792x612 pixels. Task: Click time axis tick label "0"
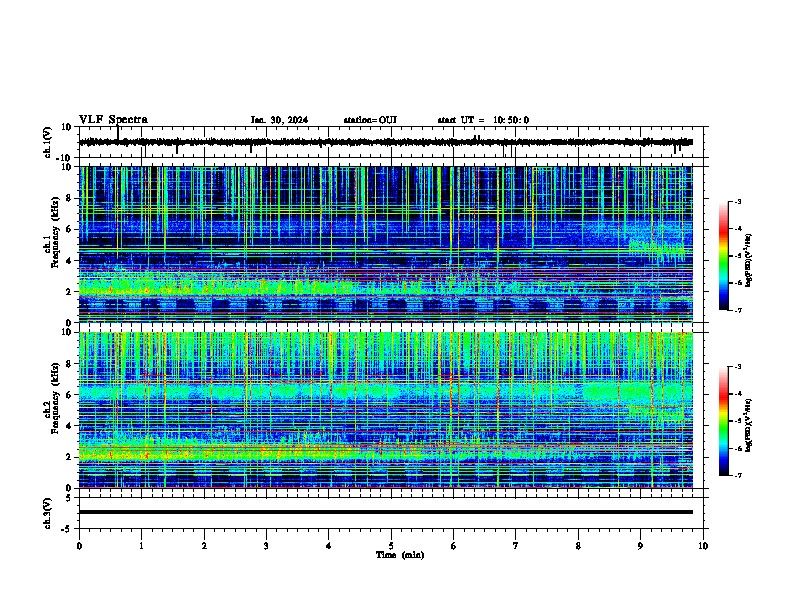click(79, 546)
